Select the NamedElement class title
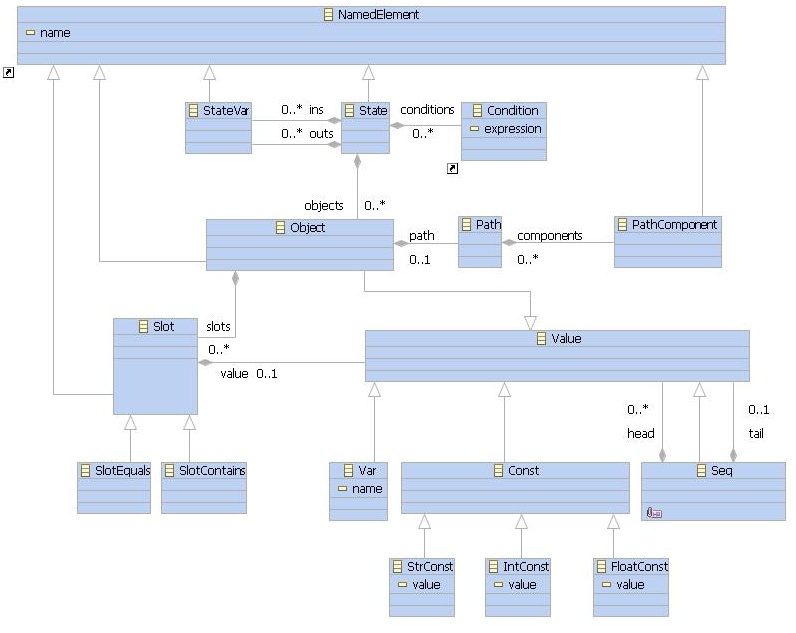Image resolution: width=796 pixels, height=633 pixels. tap(378, 15)
